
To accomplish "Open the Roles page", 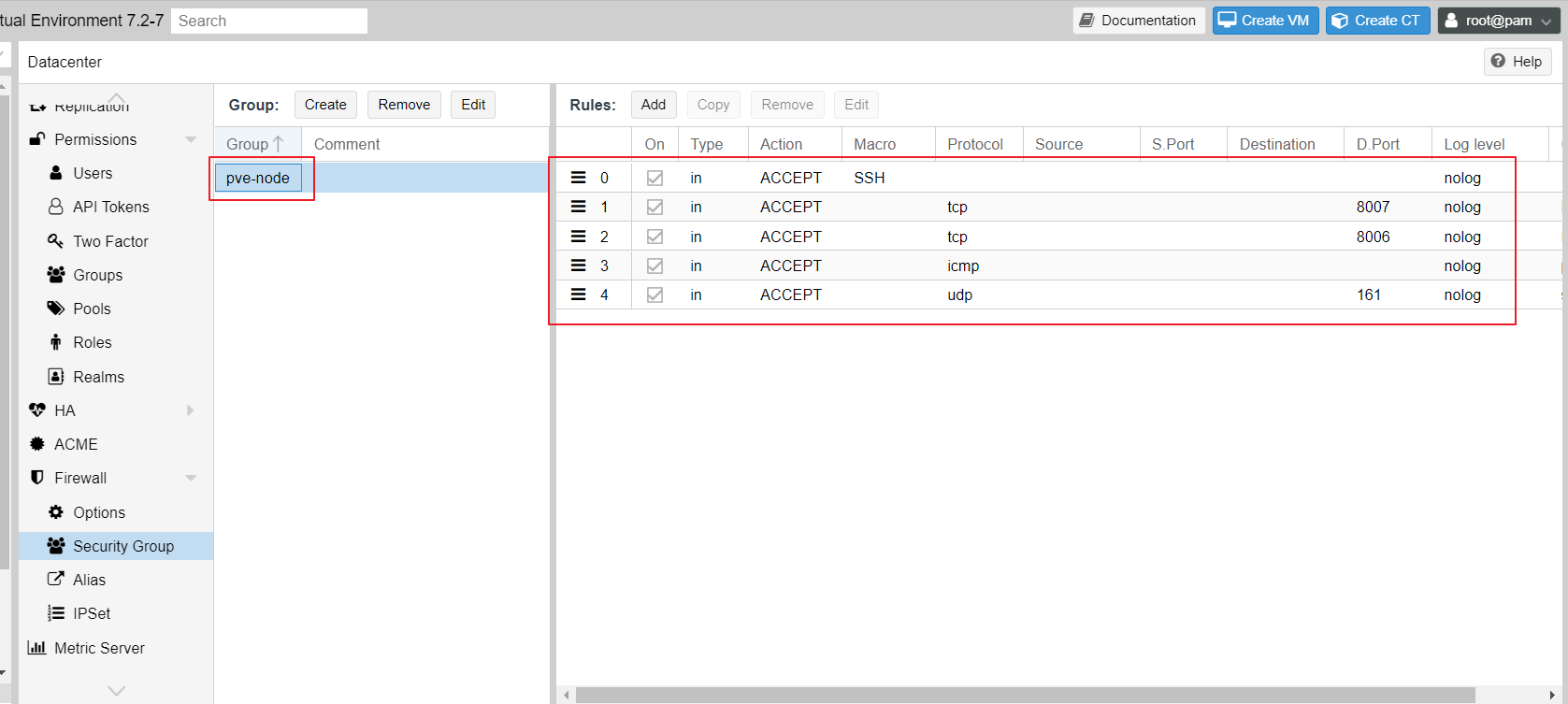I will pyautogui.click(x=92, y=342).
